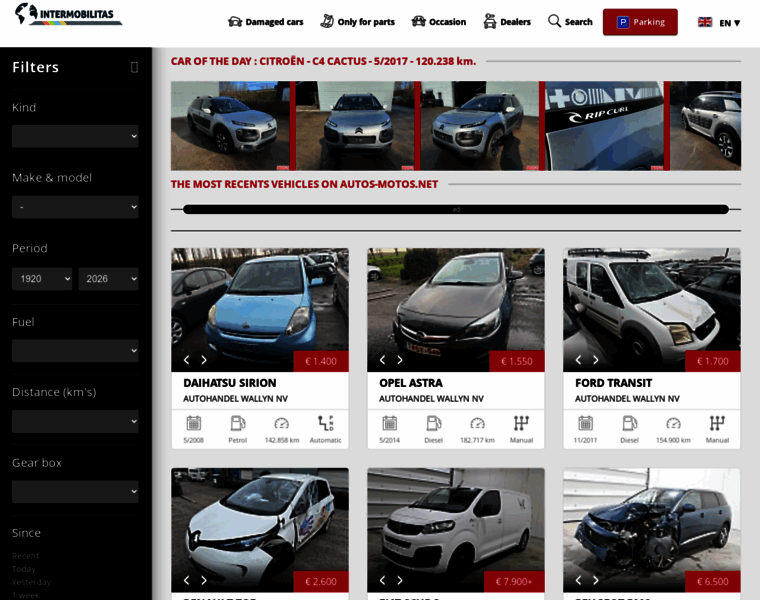
Task: Click manual gearbox icon on Ford Transit card
Action: point(717,423)
